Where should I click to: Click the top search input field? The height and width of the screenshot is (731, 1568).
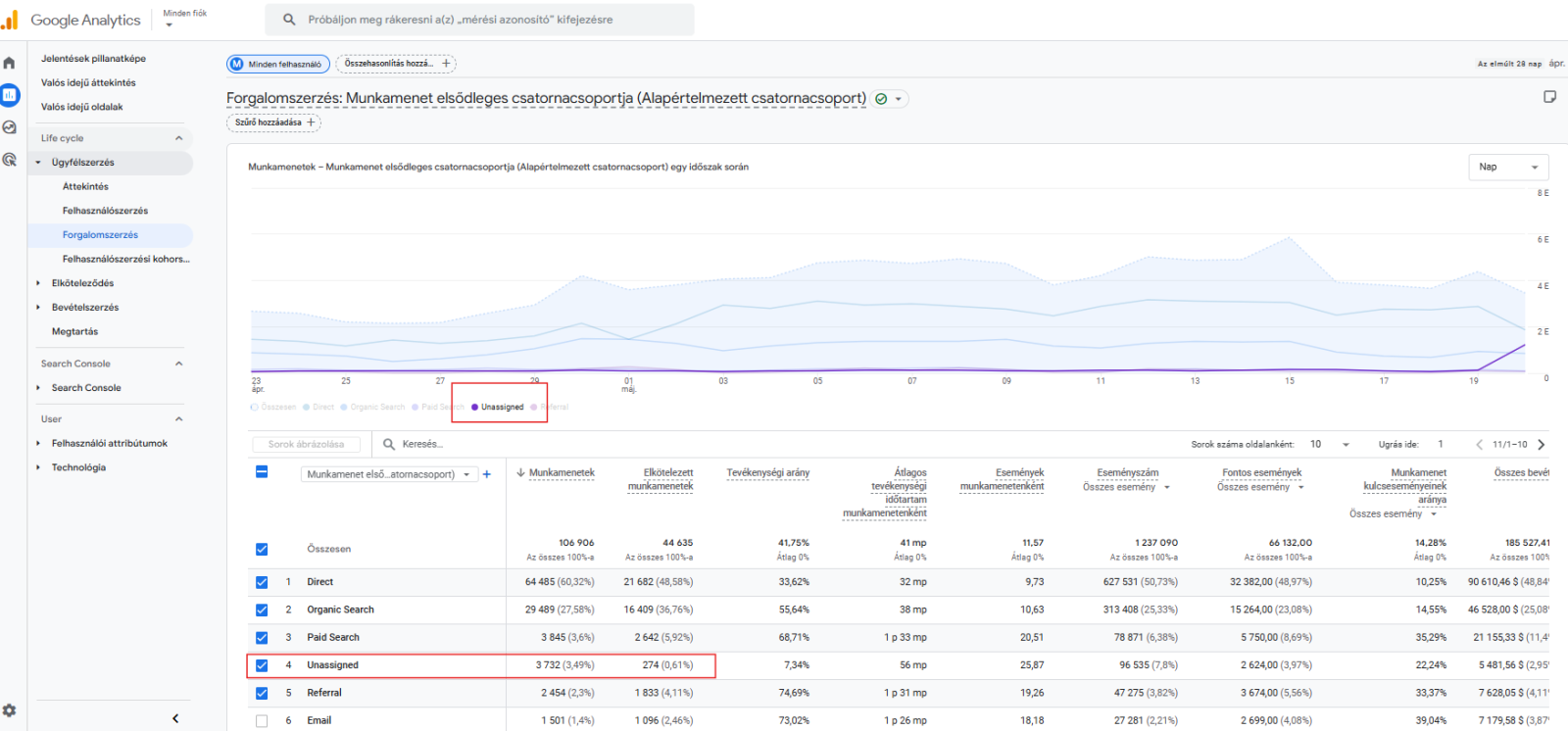point(479,20)
